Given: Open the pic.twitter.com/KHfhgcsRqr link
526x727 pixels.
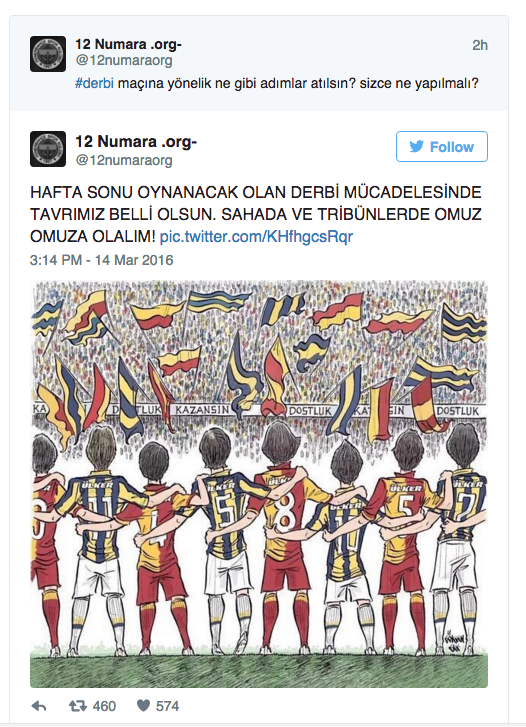Looking at the screenshot, I should pyautogui.click(x=256, y=236).
